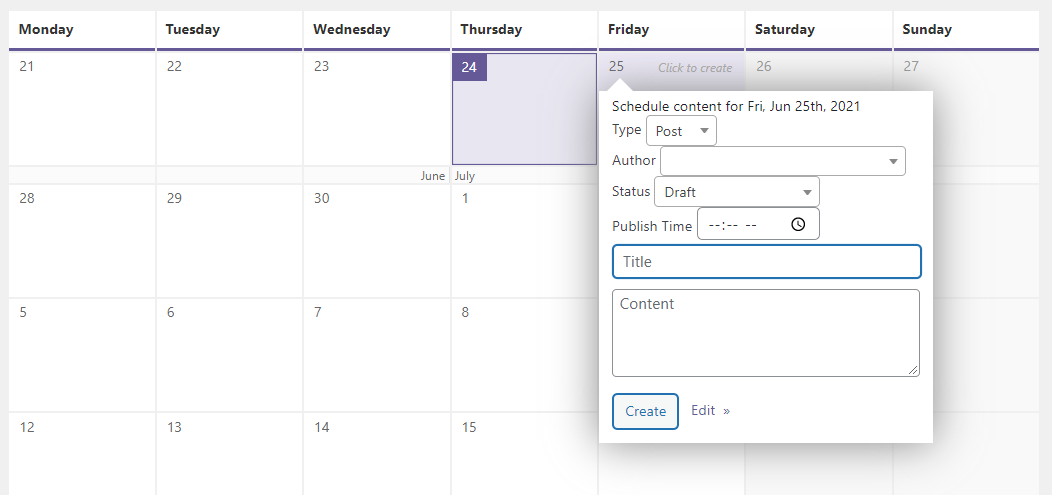Viewport: 1052px width, 495px height.
Task: Open the Type dropdown showing Post
Action: click(681, 131)
